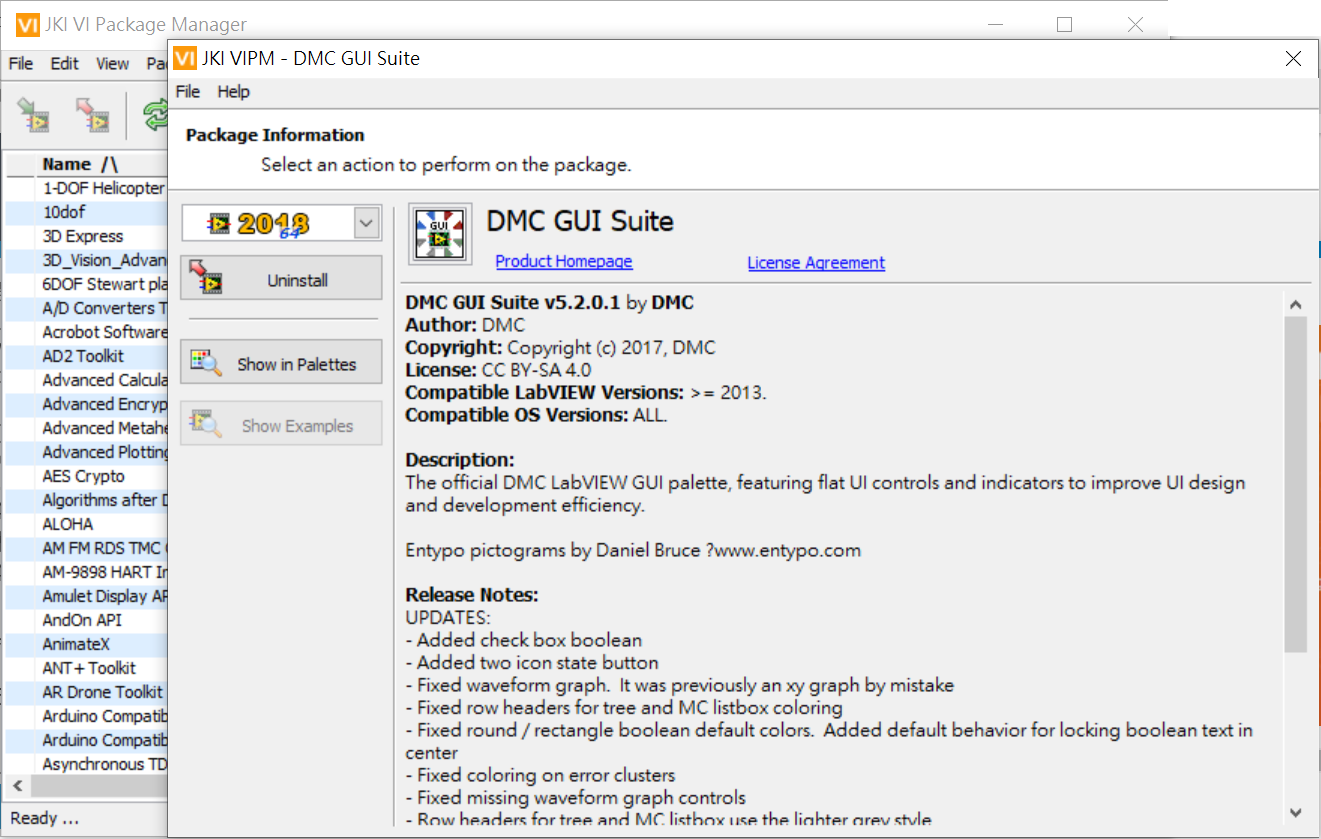Open the Product Homepage link
This screenshot has height=839, width=1321.
[x=564, y=261]
